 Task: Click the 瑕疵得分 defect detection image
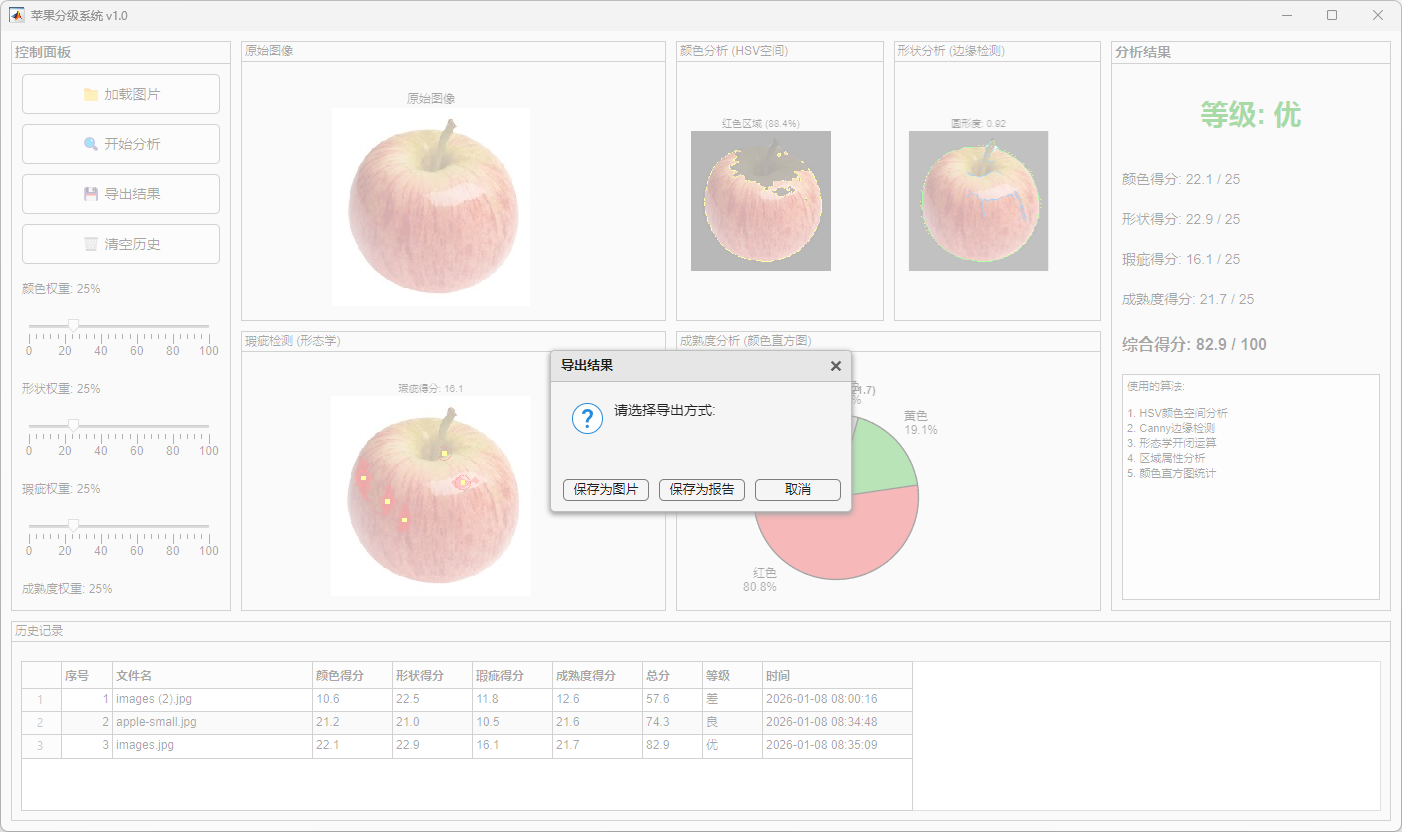click(x=431, y=496)
